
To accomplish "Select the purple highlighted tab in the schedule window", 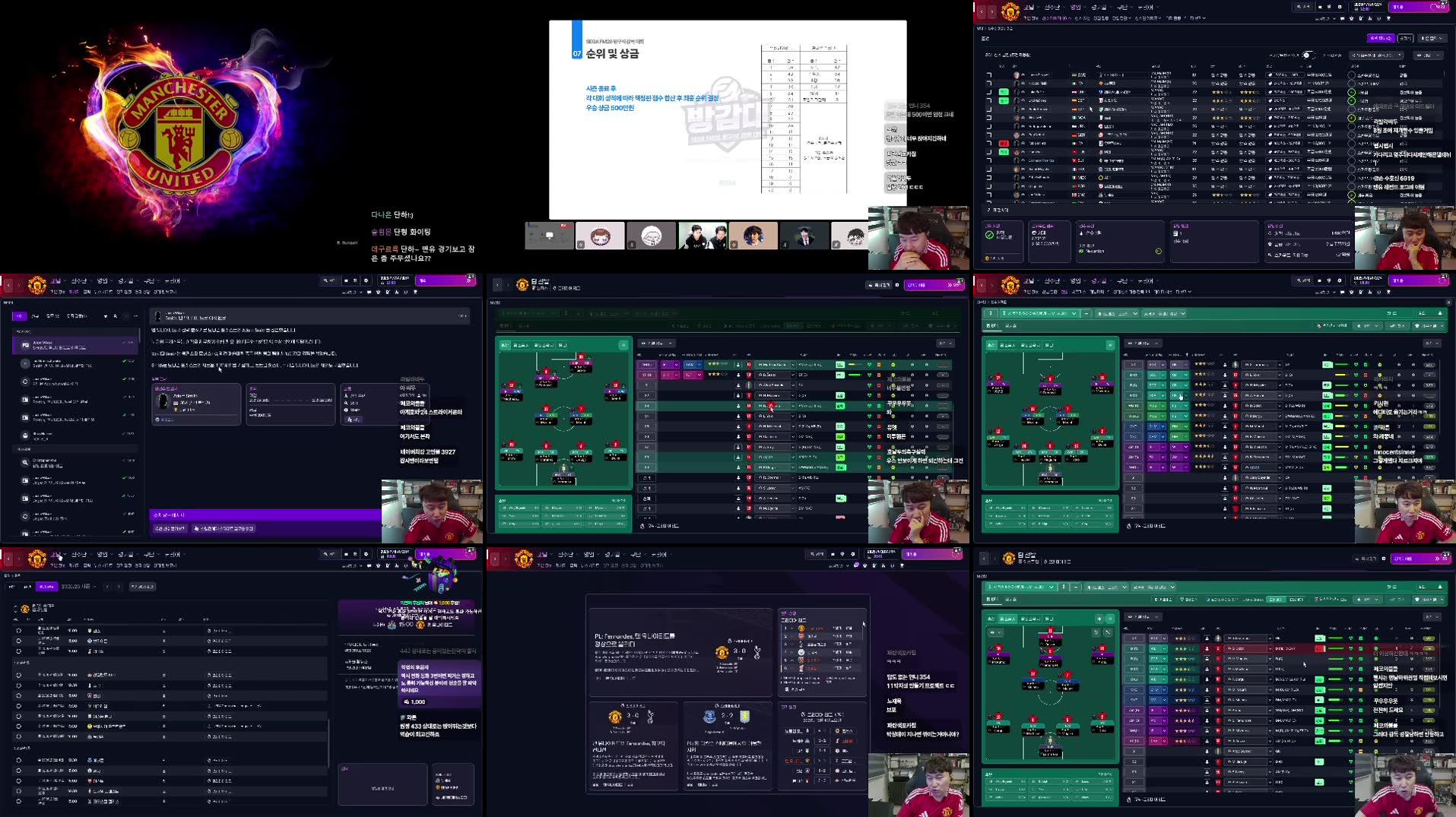I will tap(47, 587).
